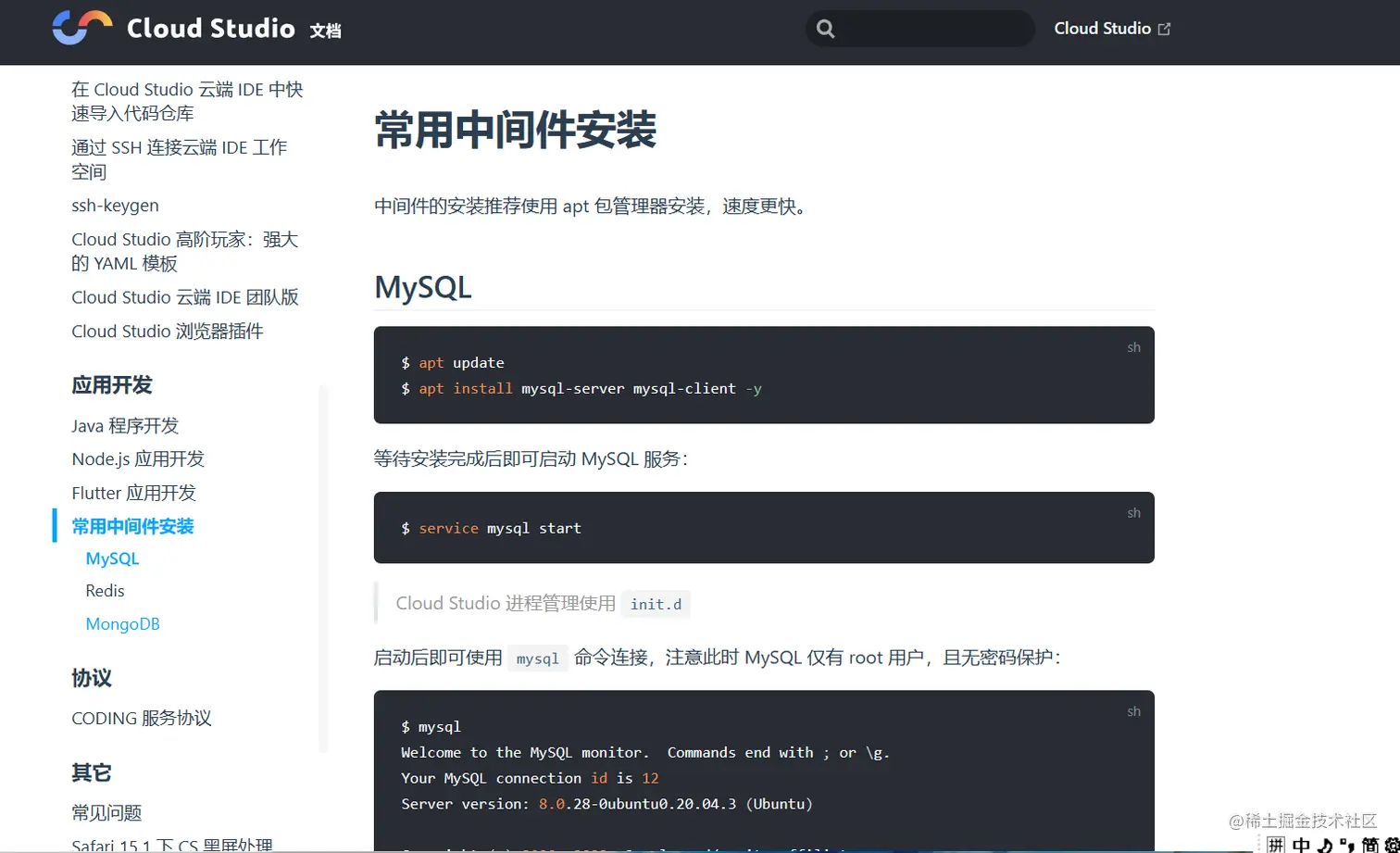Focus the documentation search field
Image resolution: width=1400 pixels, height=853 pixels.
[920, 29]
